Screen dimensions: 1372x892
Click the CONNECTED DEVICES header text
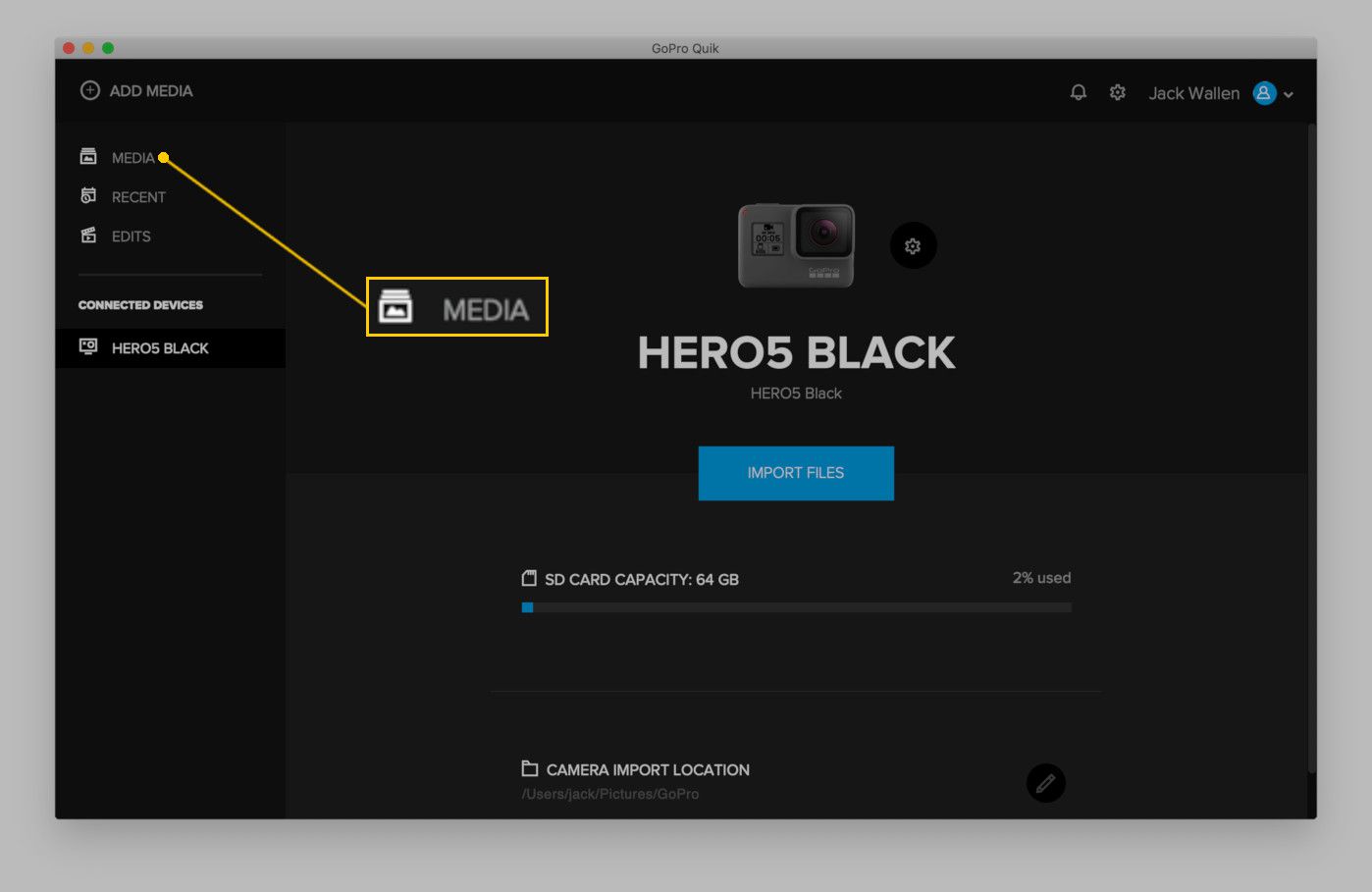coord(140,305)
